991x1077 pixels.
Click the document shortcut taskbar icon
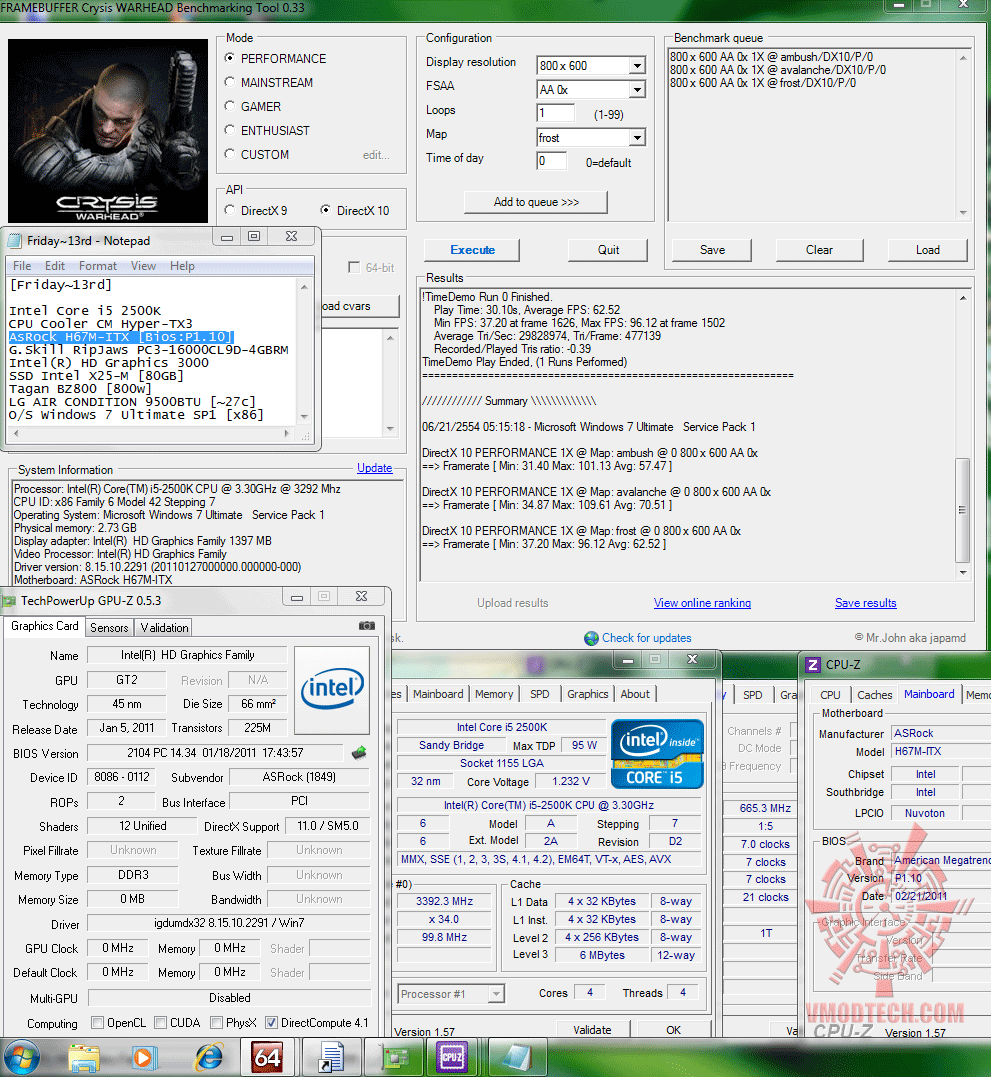coord(331,1058)
